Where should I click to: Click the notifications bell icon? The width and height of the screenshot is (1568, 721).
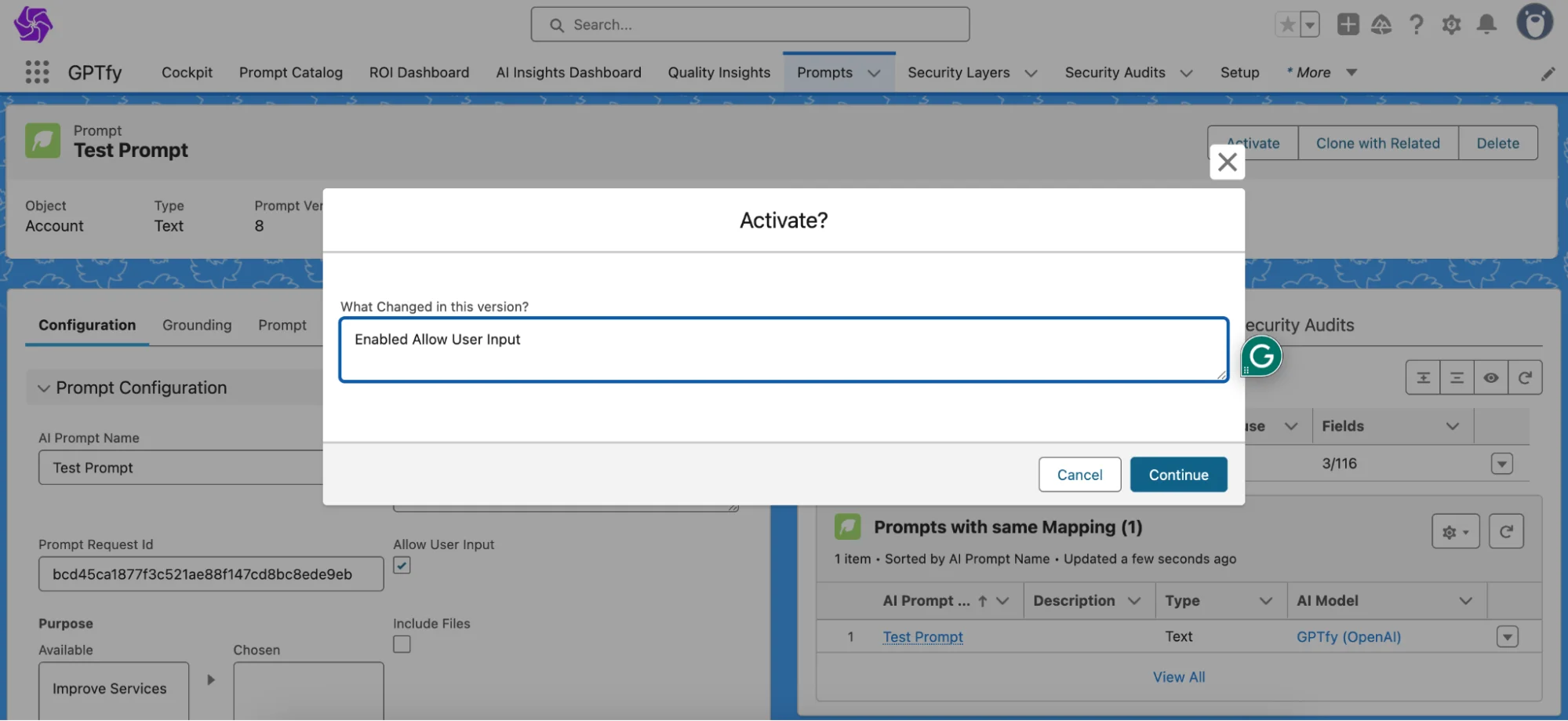point(1486,24)
